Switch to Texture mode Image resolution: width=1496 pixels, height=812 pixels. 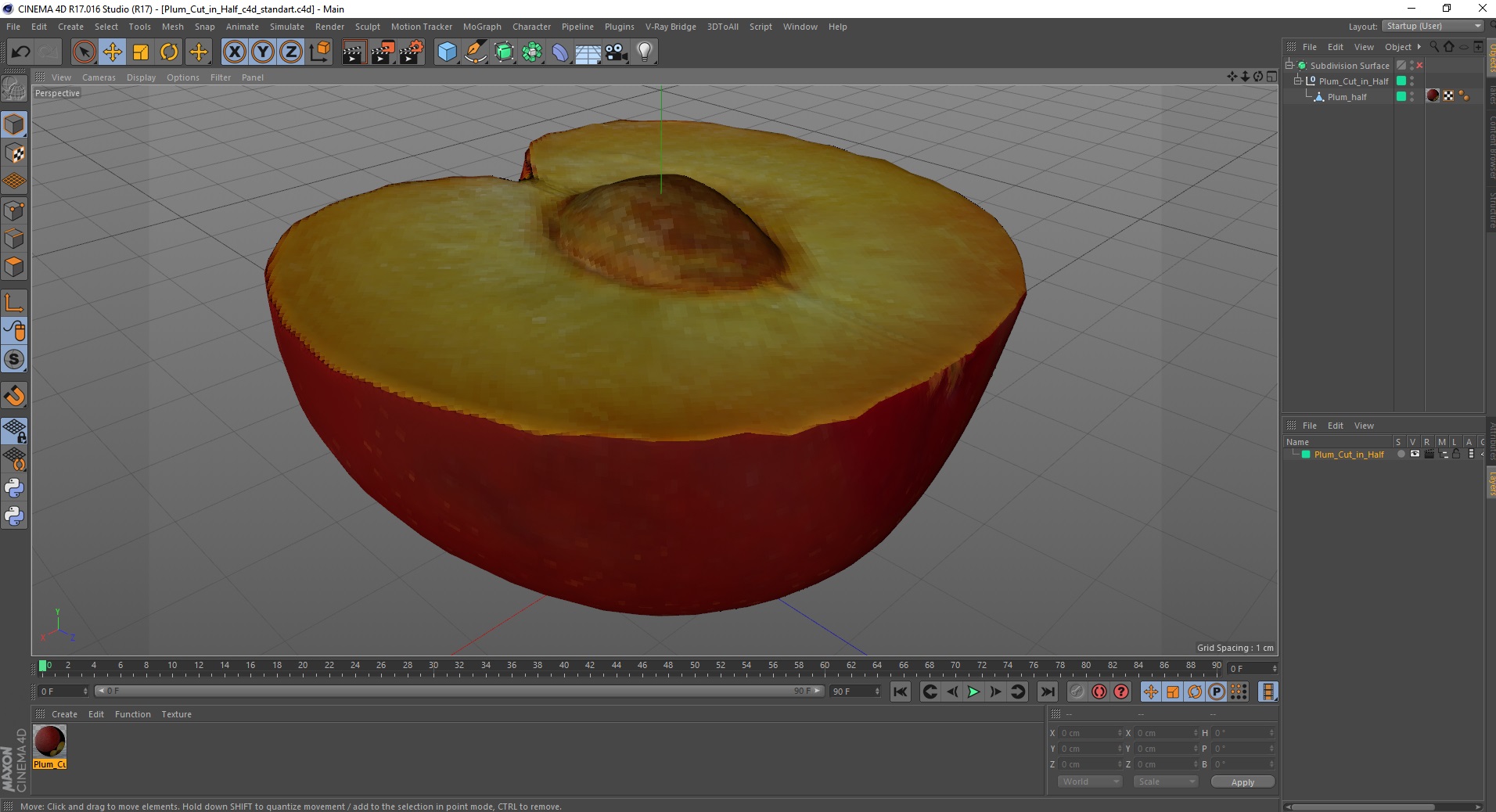(14, 153)
